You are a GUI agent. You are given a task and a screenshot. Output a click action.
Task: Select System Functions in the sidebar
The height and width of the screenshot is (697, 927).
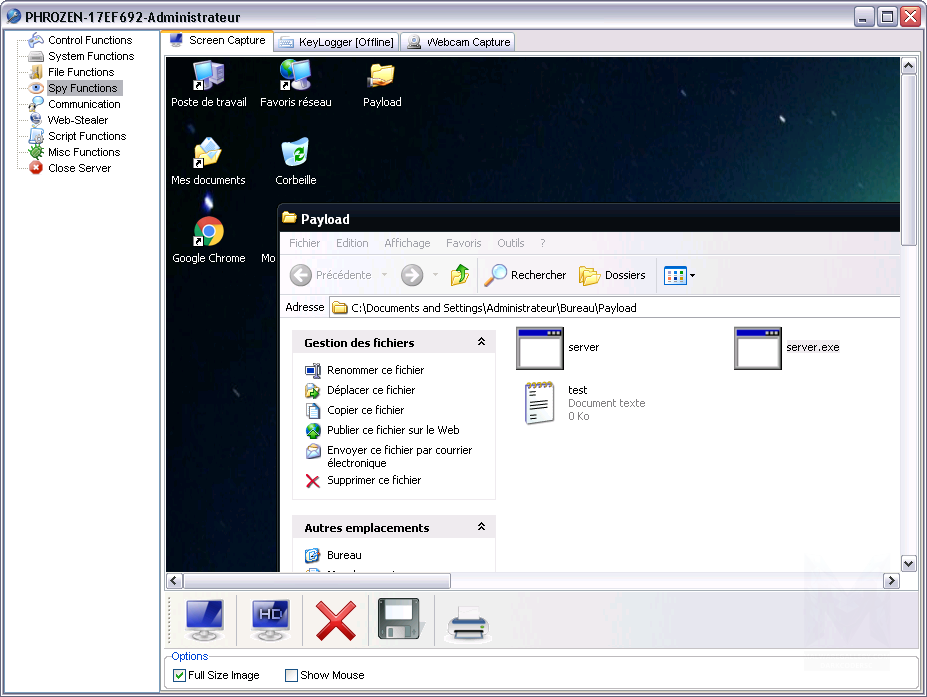click(x=91, y=56)
